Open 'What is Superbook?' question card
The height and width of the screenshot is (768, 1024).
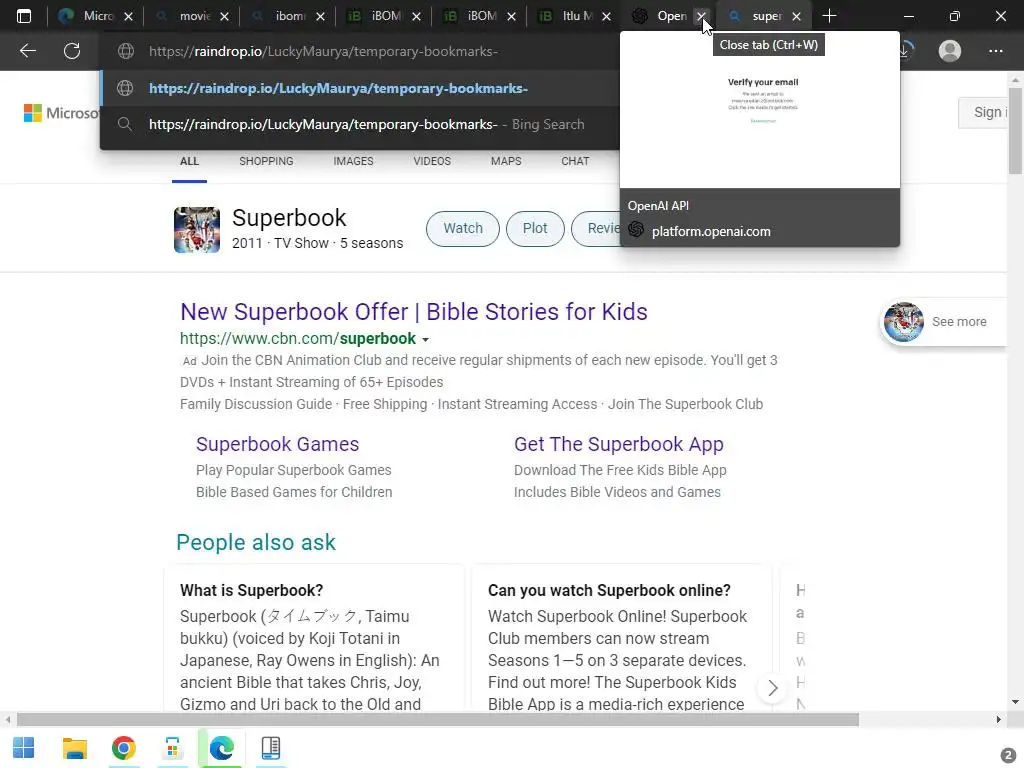coord(313,637)
